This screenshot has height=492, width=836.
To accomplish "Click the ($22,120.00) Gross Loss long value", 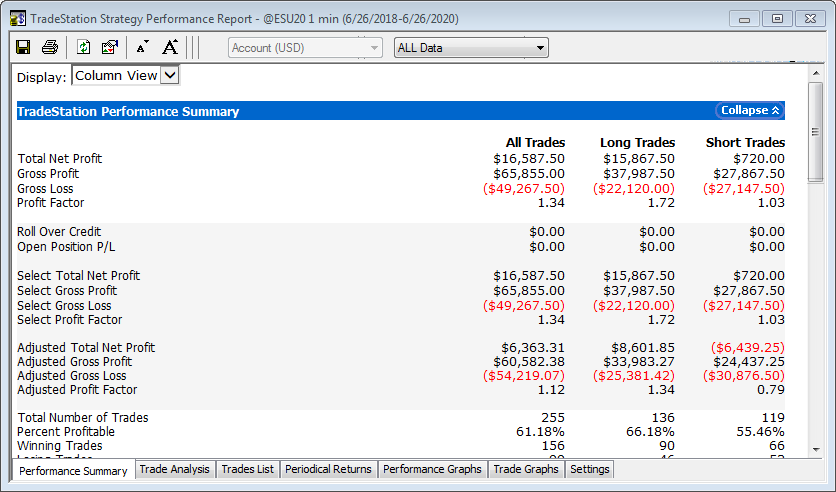I will tap(634, 189).
